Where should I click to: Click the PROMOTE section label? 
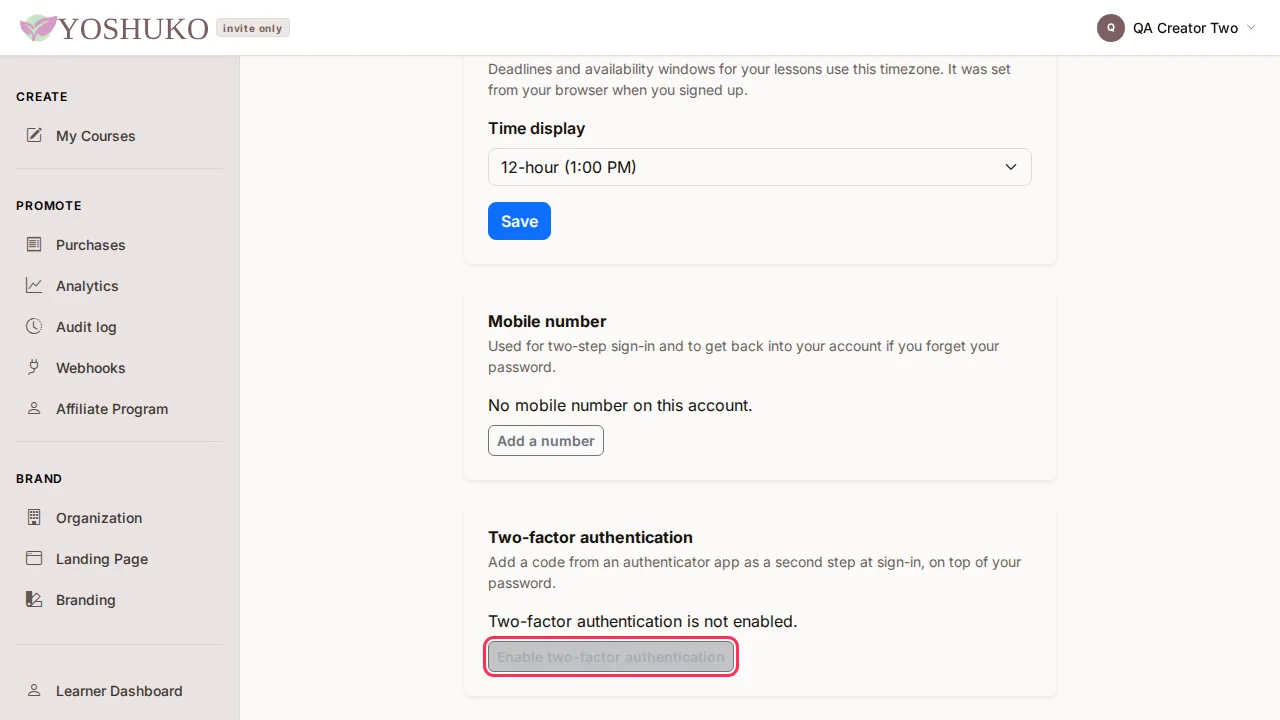tap(49, 206)
